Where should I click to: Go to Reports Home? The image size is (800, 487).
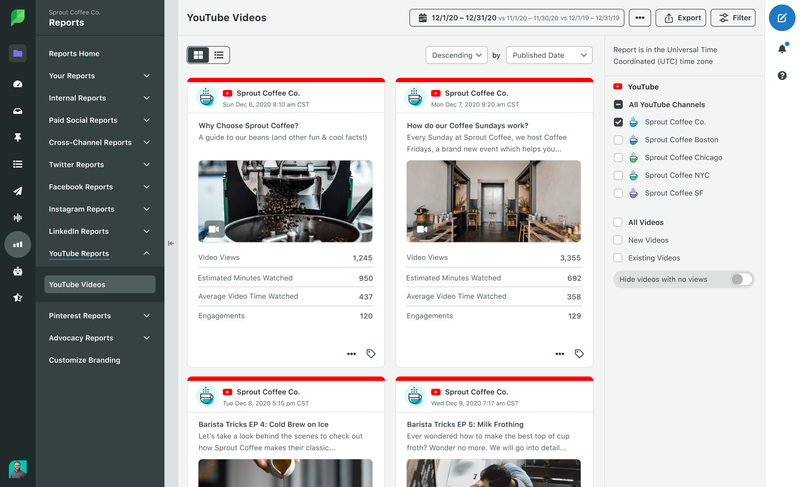point(74,54)
